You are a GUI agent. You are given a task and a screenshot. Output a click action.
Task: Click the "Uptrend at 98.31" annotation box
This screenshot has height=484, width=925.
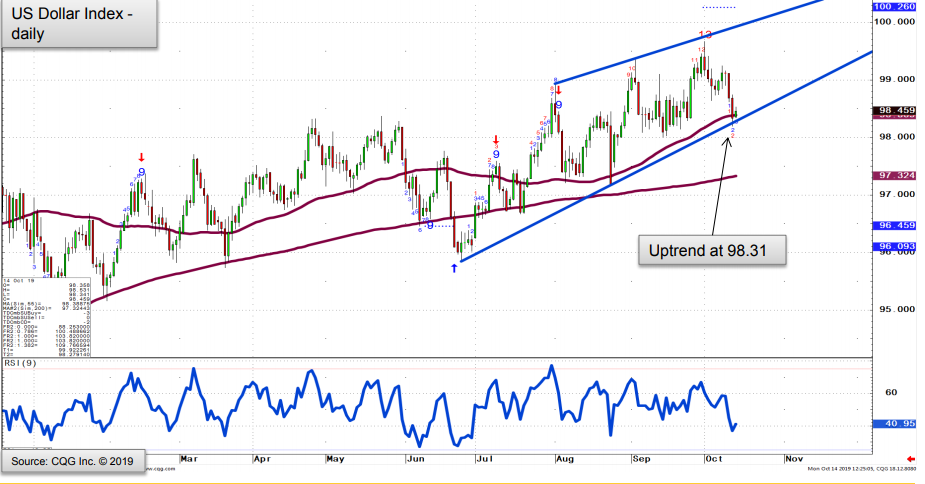pos(713,250)
